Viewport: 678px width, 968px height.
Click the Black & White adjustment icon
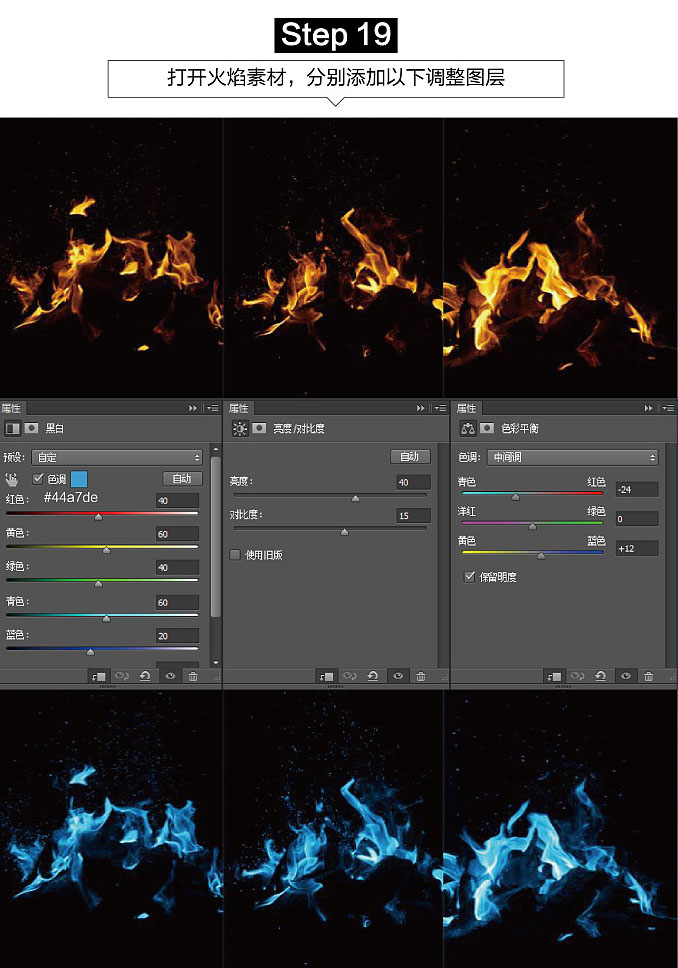click(13, 428)
